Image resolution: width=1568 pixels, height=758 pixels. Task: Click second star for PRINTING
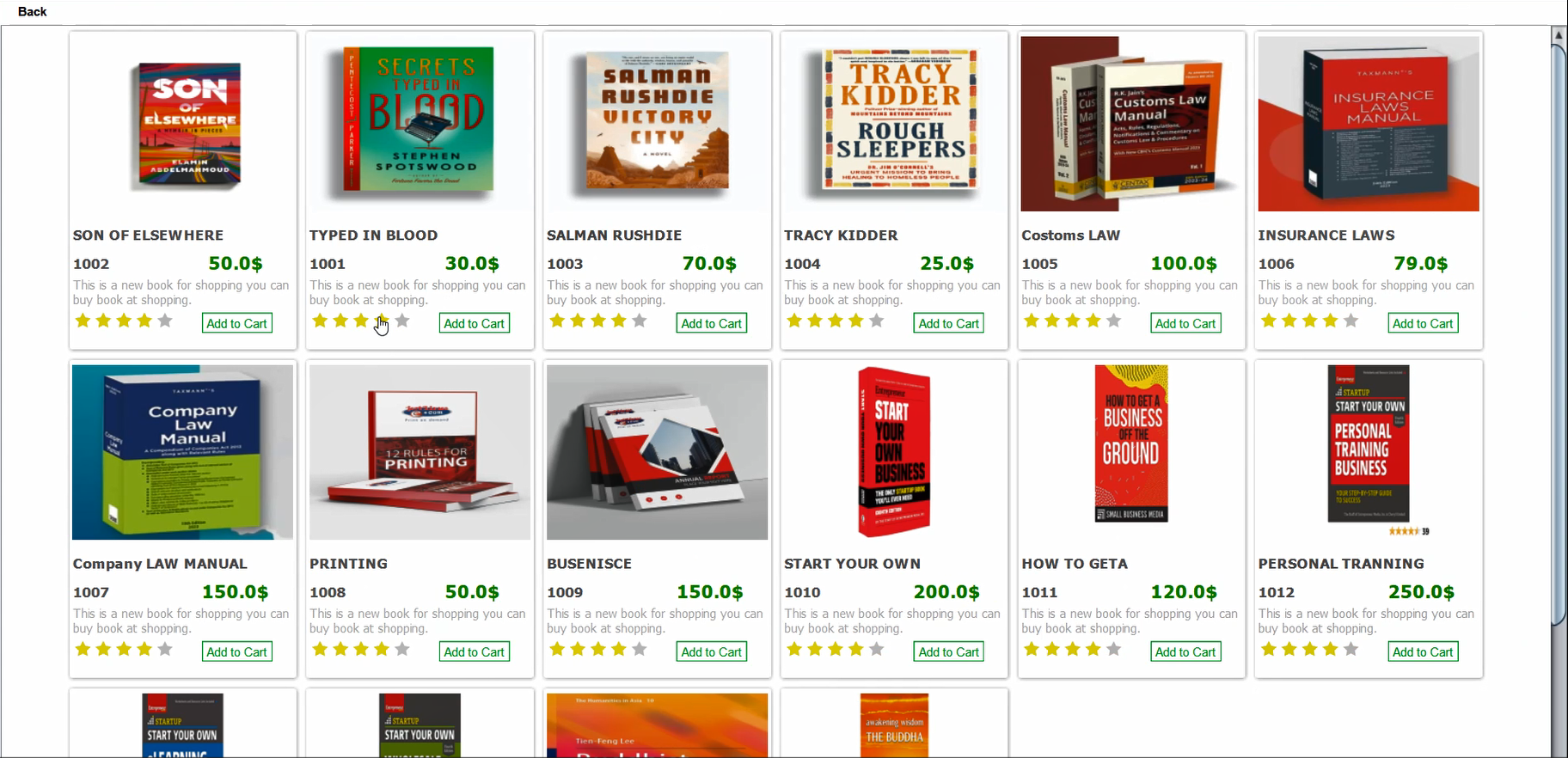340,649
